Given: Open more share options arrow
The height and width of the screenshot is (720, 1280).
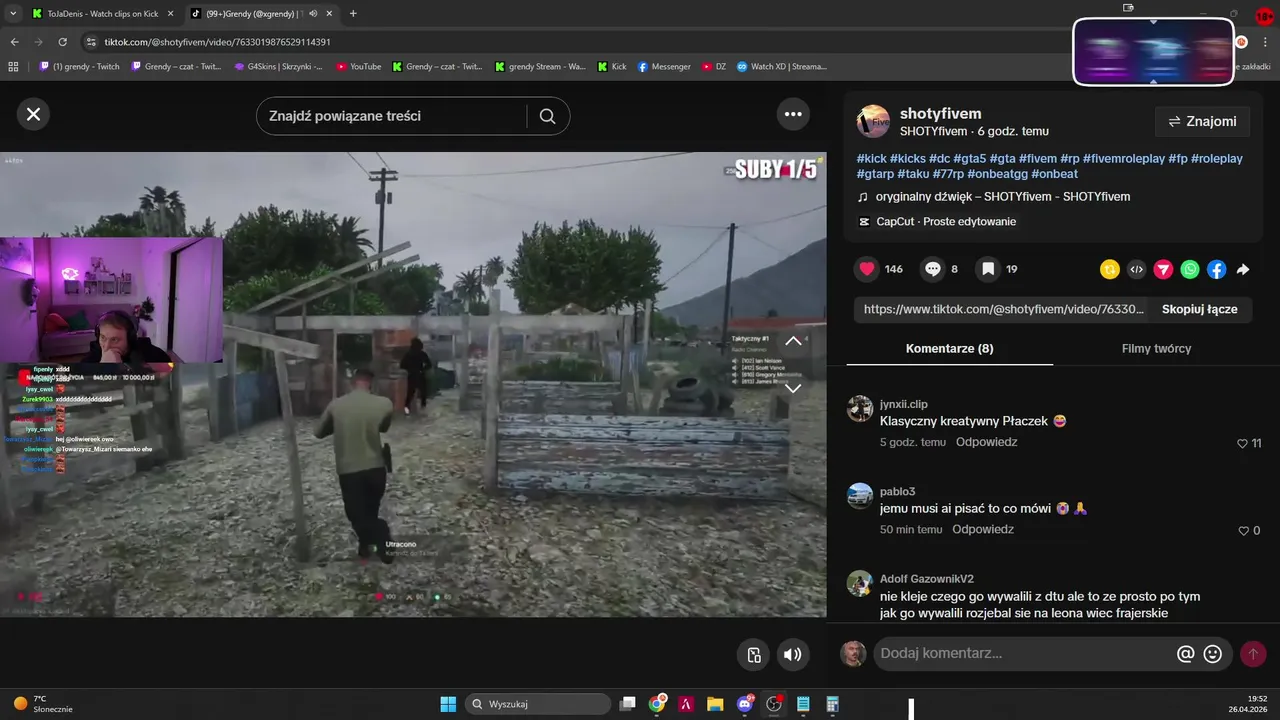Looking at the screenshot, I should click(1243, 269).
